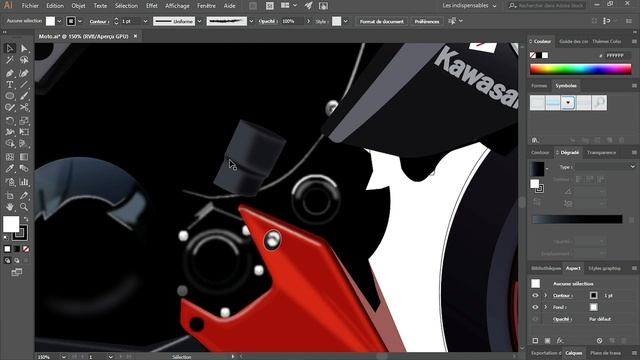
Task: Pick a color from the spectrum bar
Action: coord(580,69)
